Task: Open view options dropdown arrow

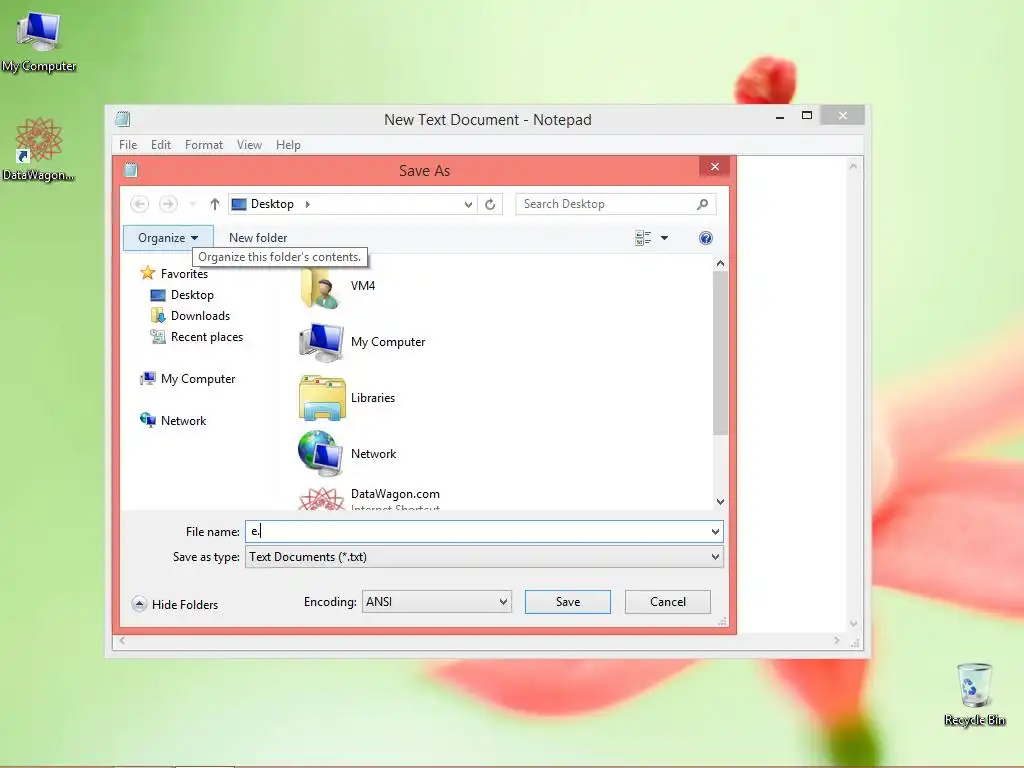Action: pos(664,238)
